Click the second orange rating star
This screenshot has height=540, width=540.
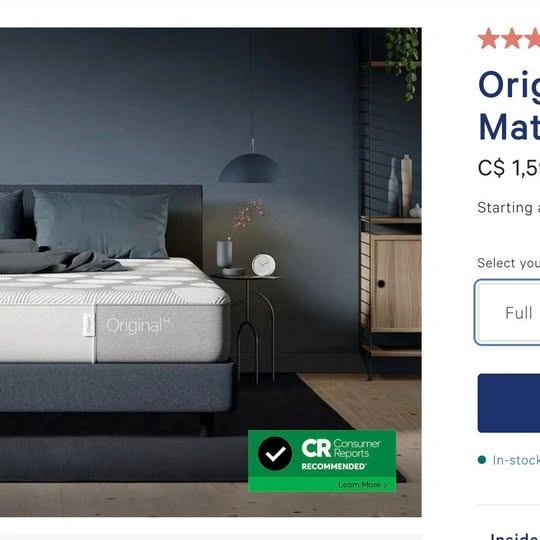point(512,38)
